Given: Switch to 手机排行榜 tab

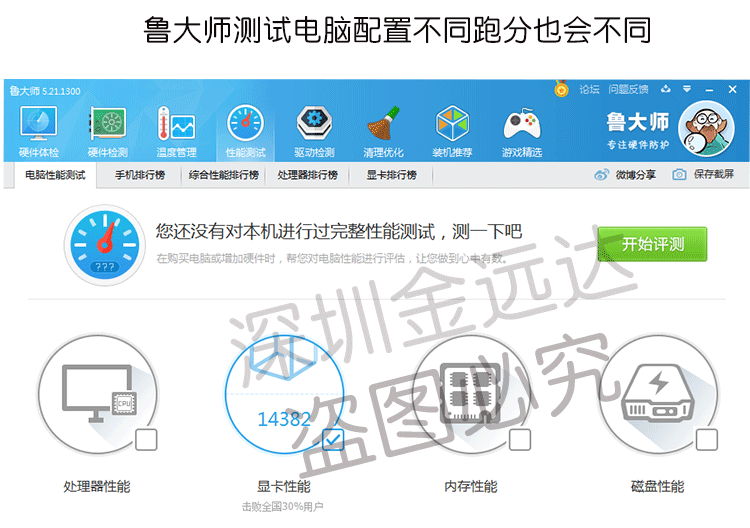Looking at the screenshot, I should coord(140,175).
